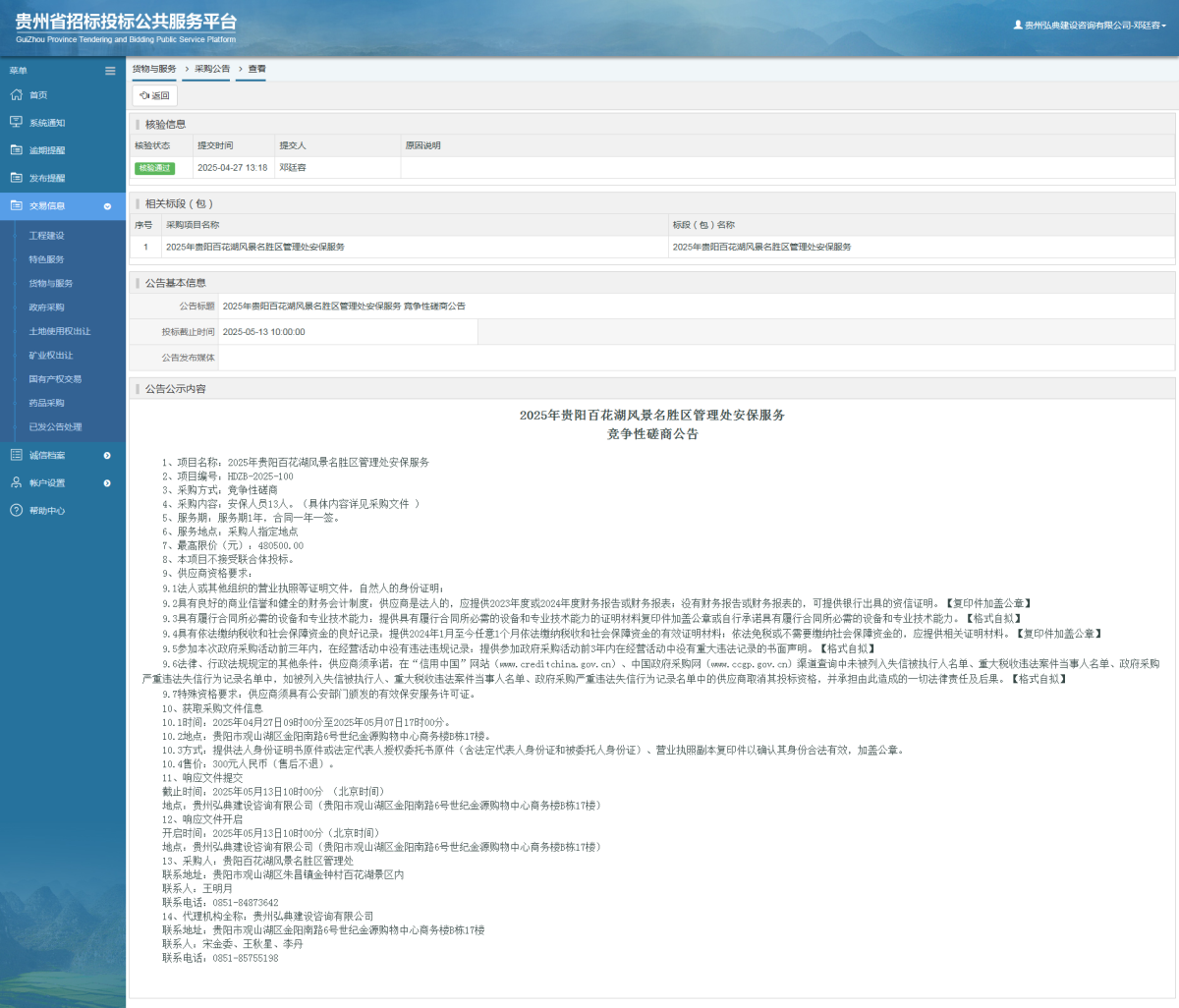Click 采购公告 breadcrumb link
The height and width of the screenshot is (1008, 1179).
pos(212,69)
